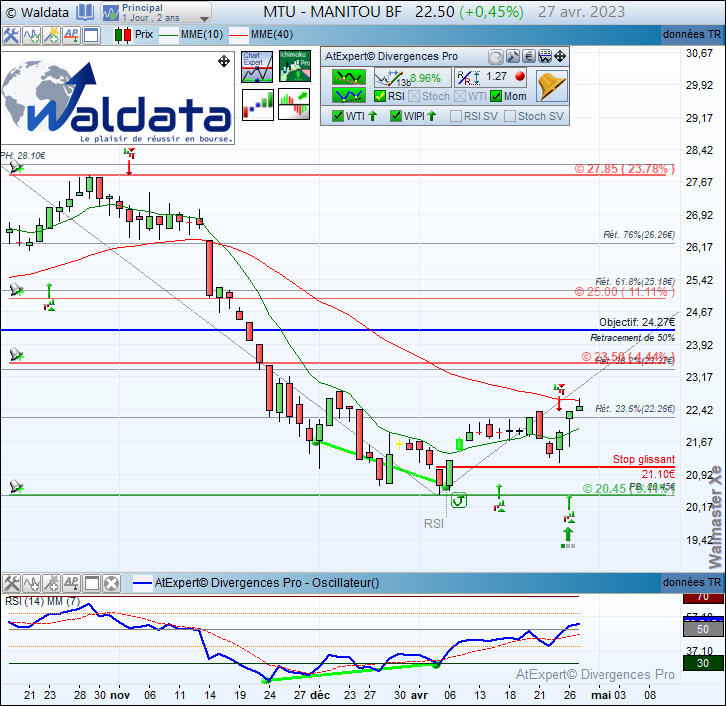Uncheck the Mom checkbox

496,96
